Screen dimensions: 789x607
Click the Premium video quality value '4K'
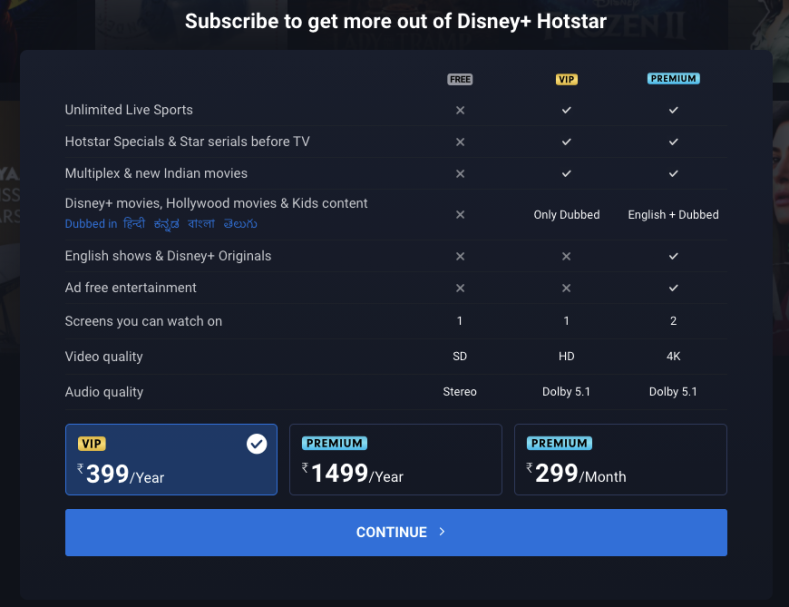[673, 356]
